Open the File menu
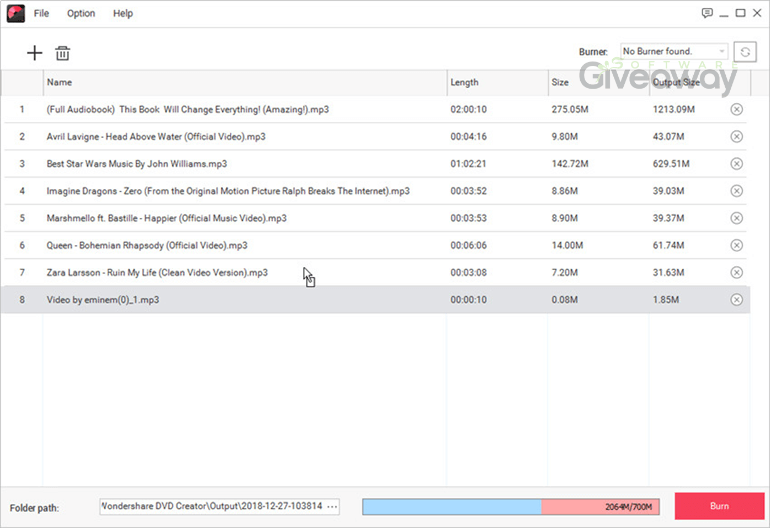The height and width of the screenshot is (528, 770). [x=41, y=14]
